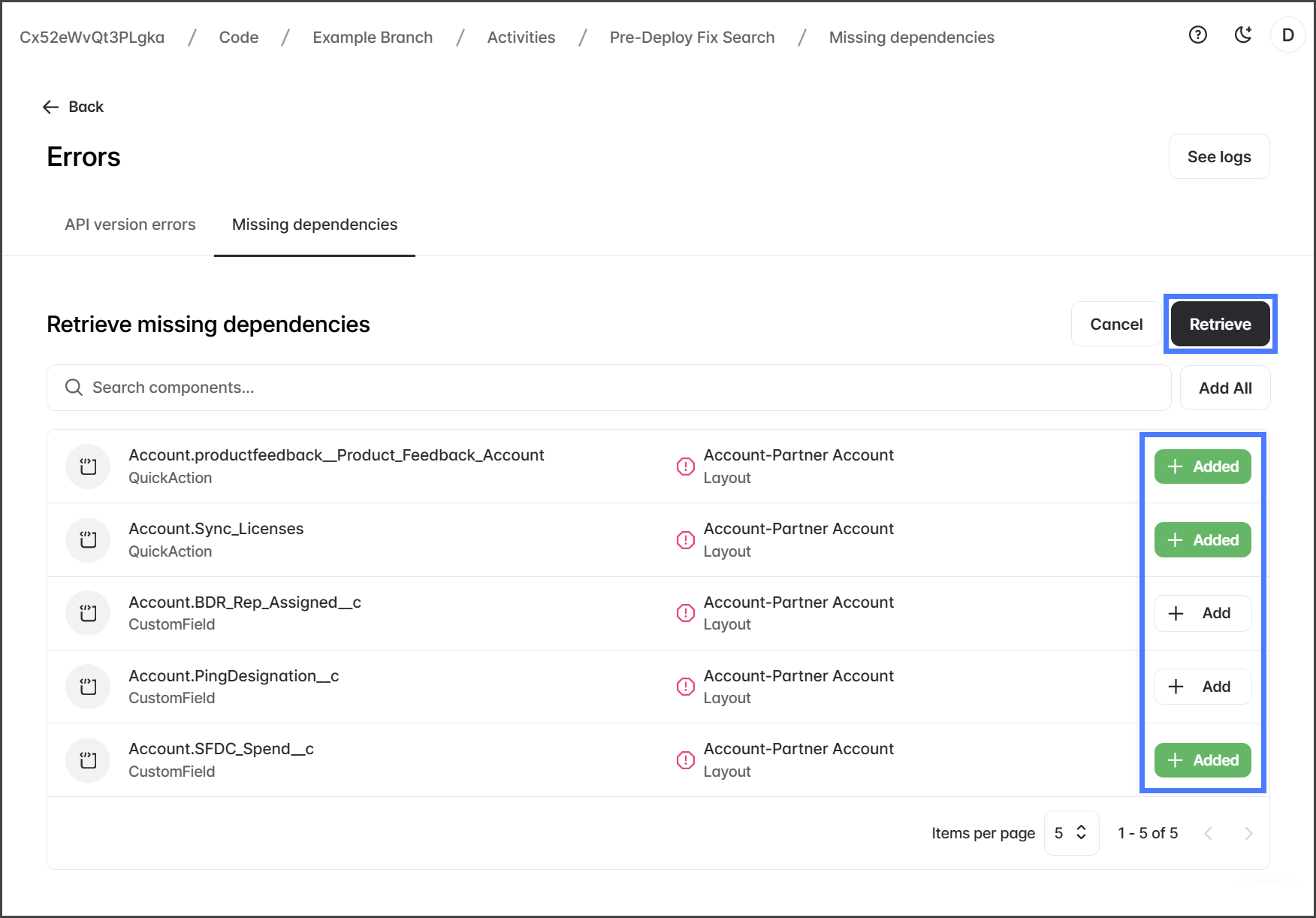Focus the Search components field
1316x918 pixels.
coord(608,388)
